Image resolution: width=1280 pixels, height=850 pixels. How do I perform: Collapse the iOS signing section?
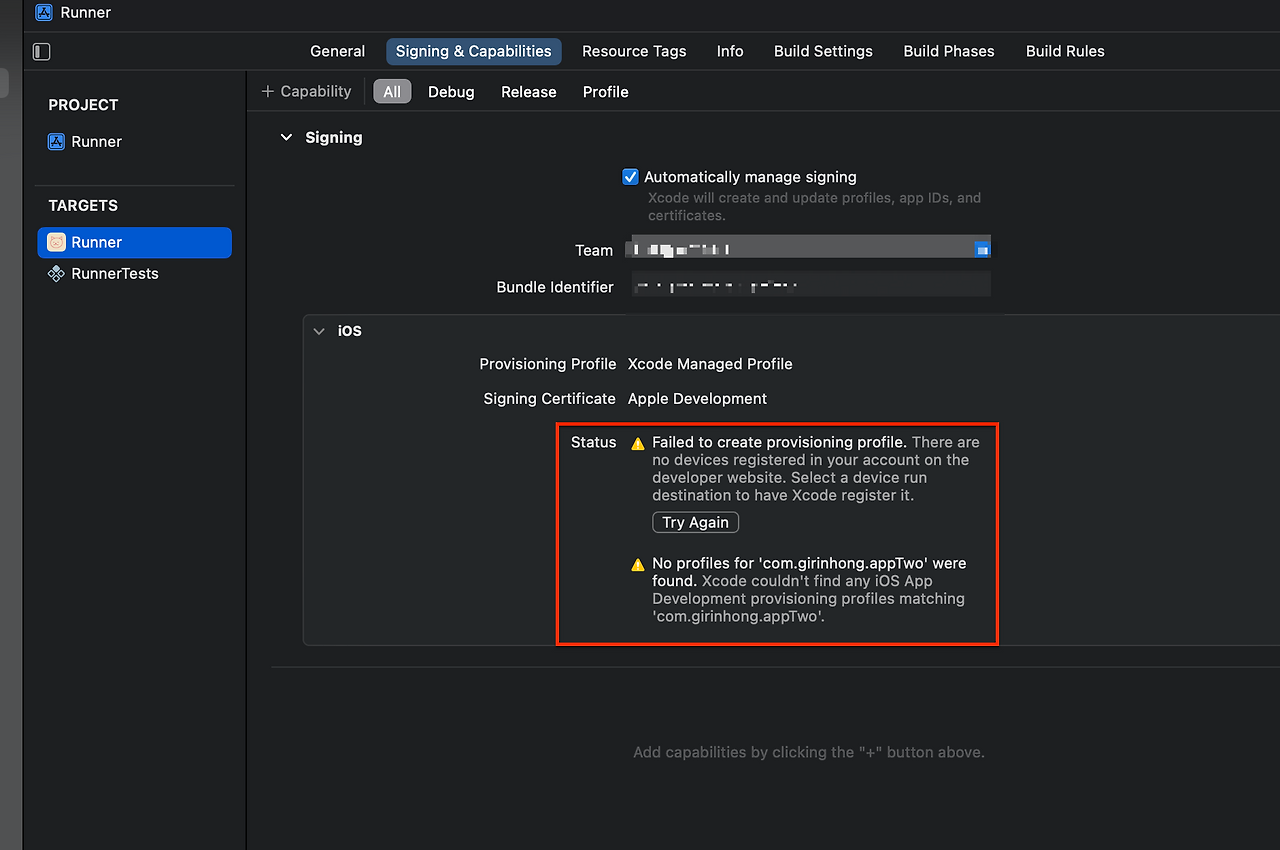(319, 331)
